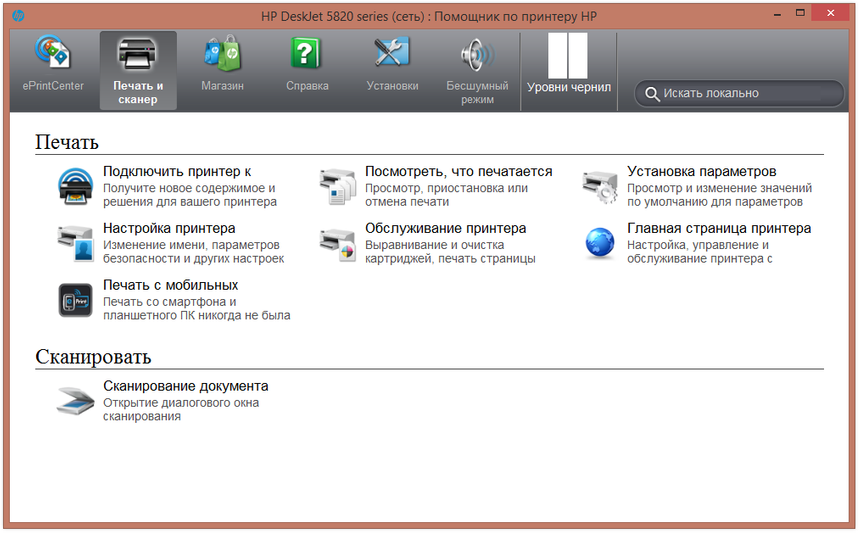Open 'Настройка принтера' link
Screen dimensions: 860x533
169,228
